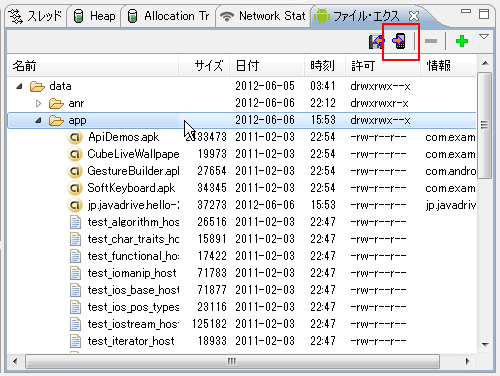Image resolution: width=500 pixels, height=376 pixels.
Task: Sort by the 名前 column header
Action: [x=93, y=66]
